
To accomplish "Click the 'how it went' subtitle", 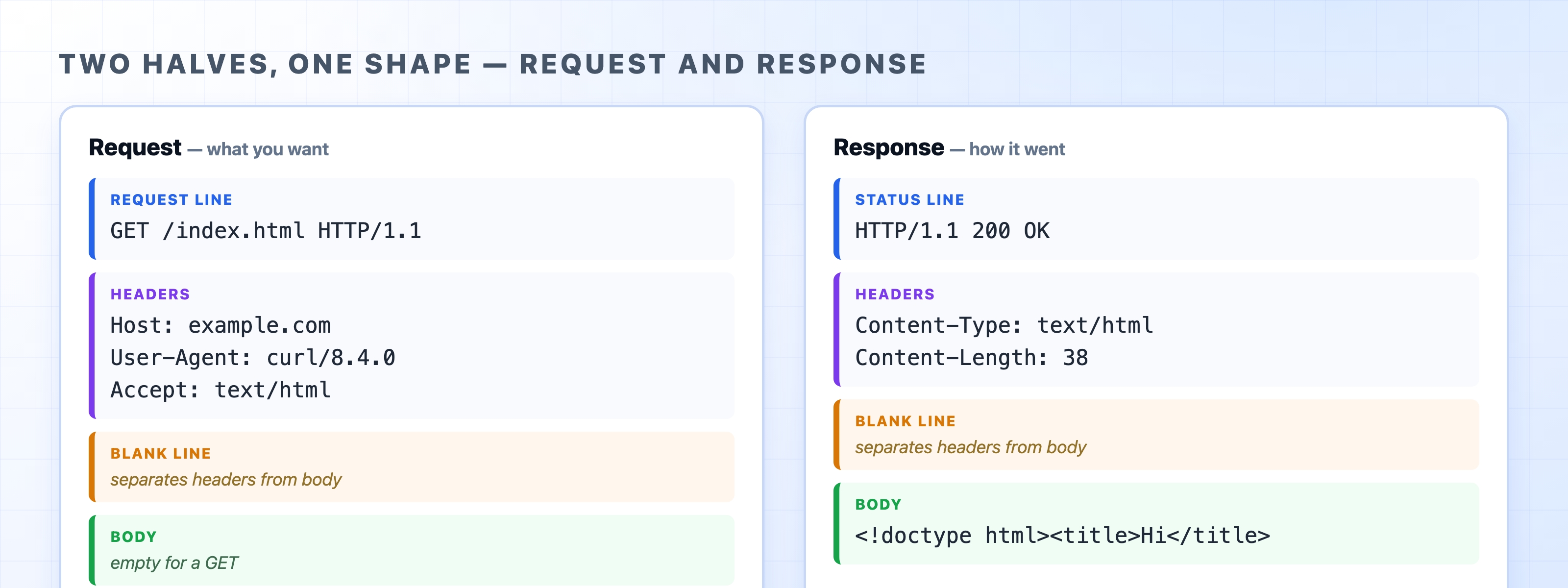I will click(1017, 149).
